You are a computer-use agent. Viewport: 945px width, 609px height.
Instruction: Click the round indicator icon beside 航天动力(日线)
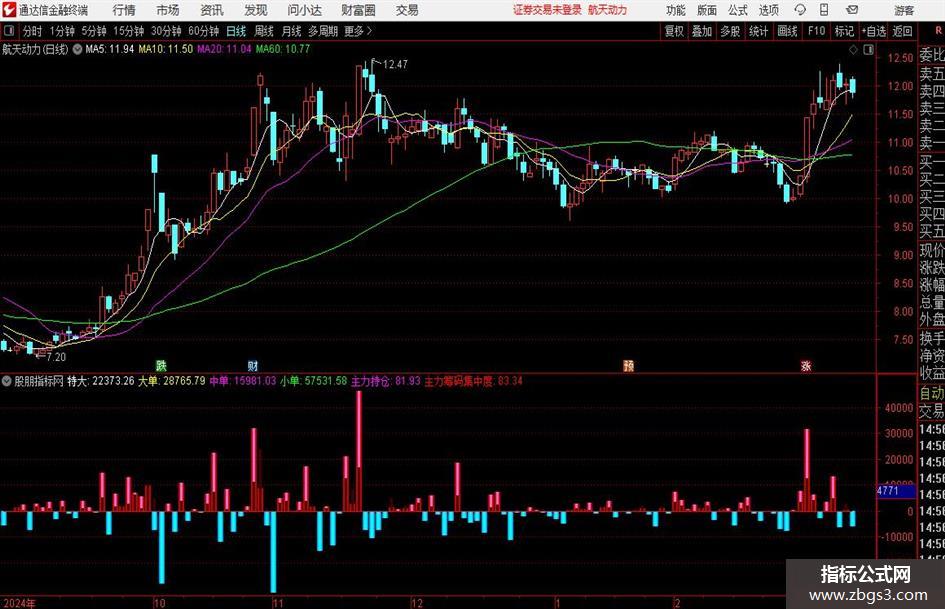[x=77, y=49]
